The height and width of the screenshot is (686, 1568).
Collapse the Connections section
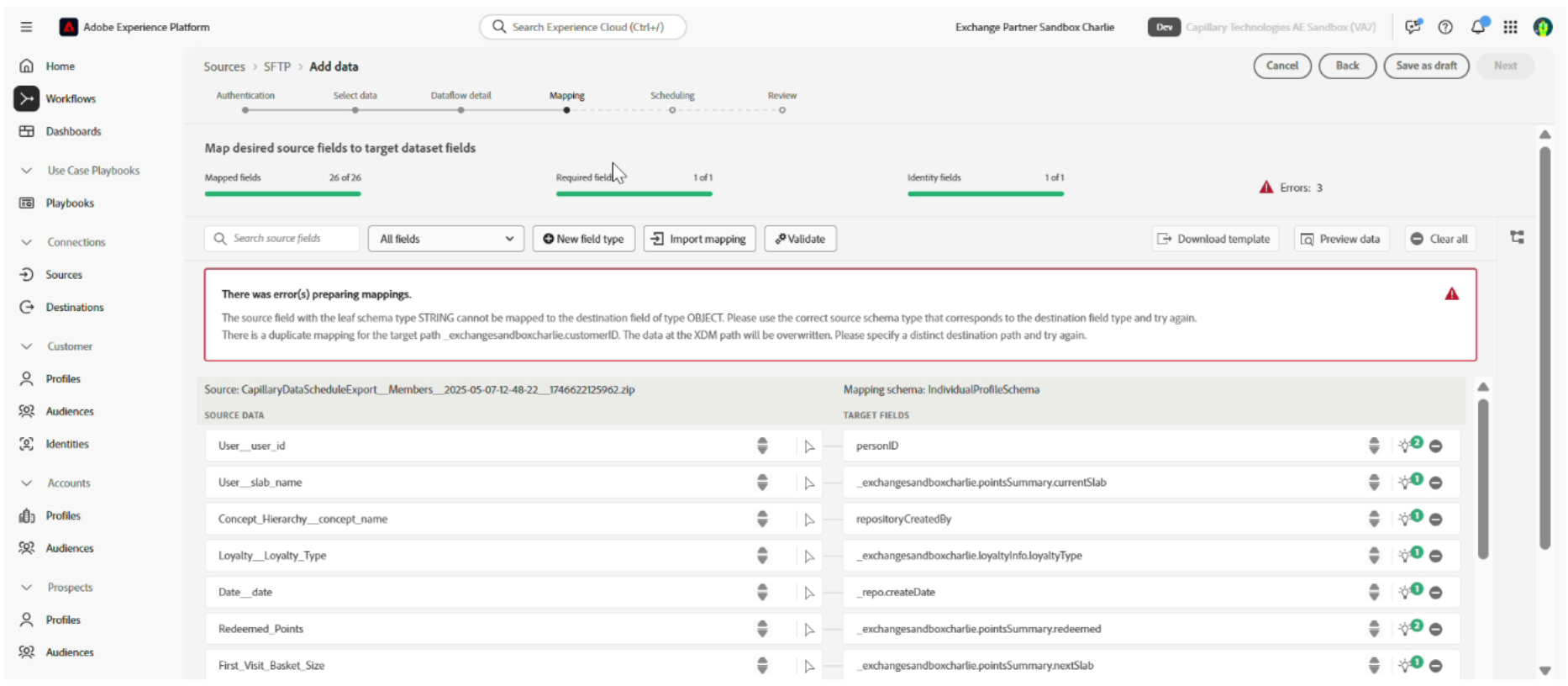[26, 242]
